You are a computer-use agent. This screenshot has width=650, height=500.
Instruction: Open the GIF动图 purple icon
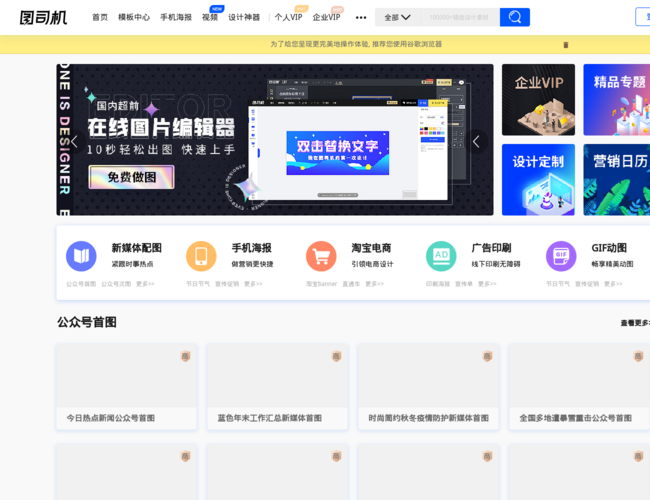point(561,256)
